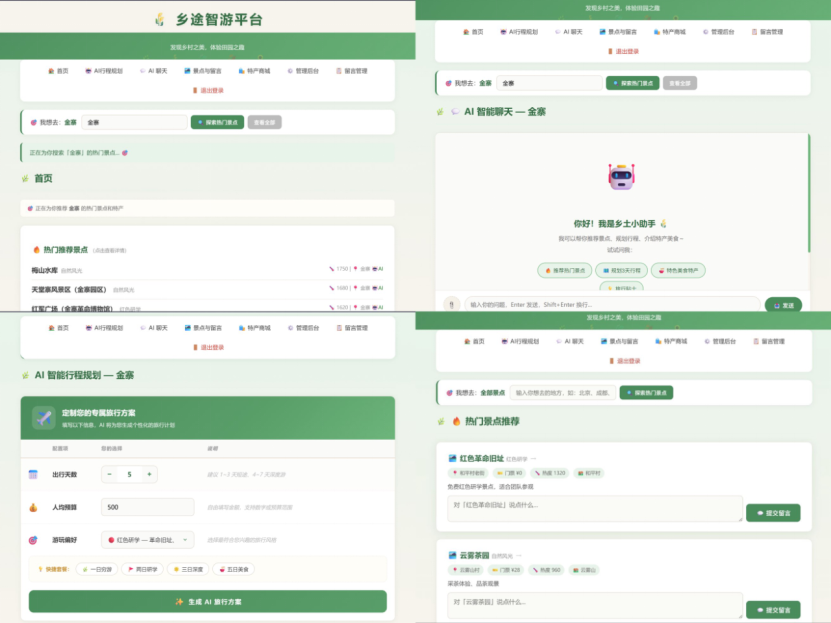Open AI 聊天 nav item in the home page panel
The image size is (831, 623).
pyautogui.click(x=154, y=71)
